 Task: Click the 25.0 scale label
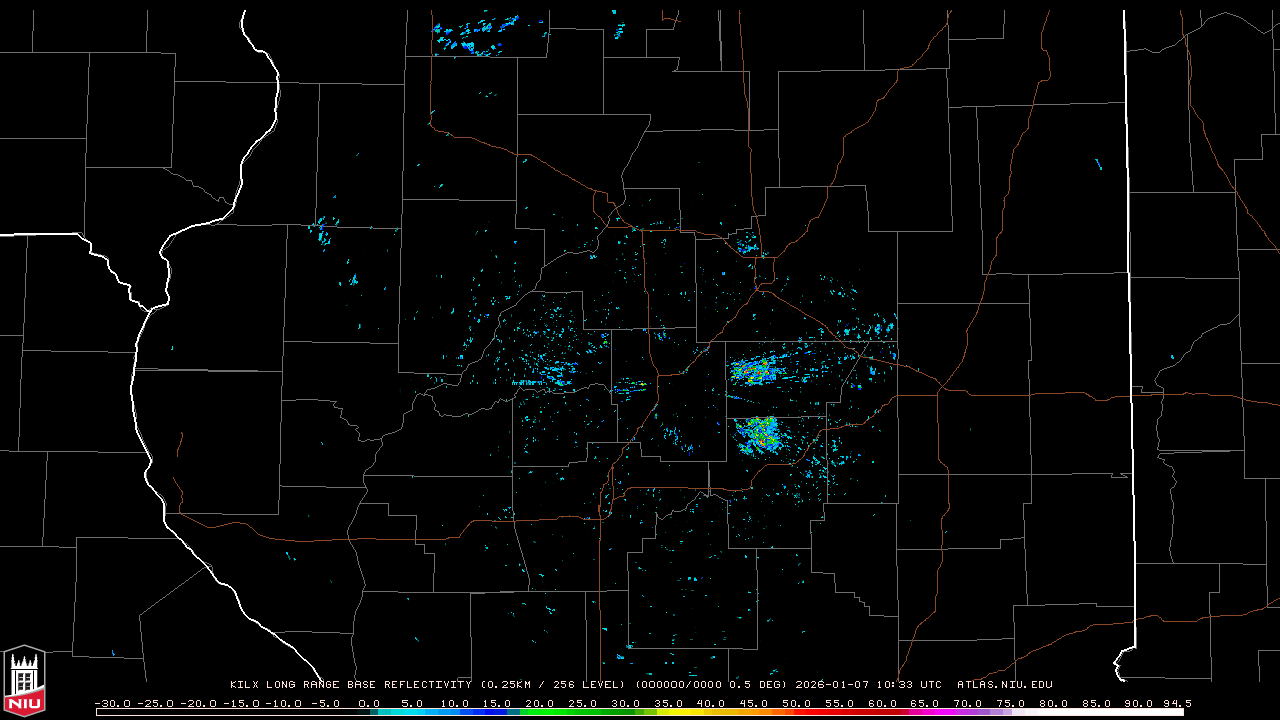point(583,703)
